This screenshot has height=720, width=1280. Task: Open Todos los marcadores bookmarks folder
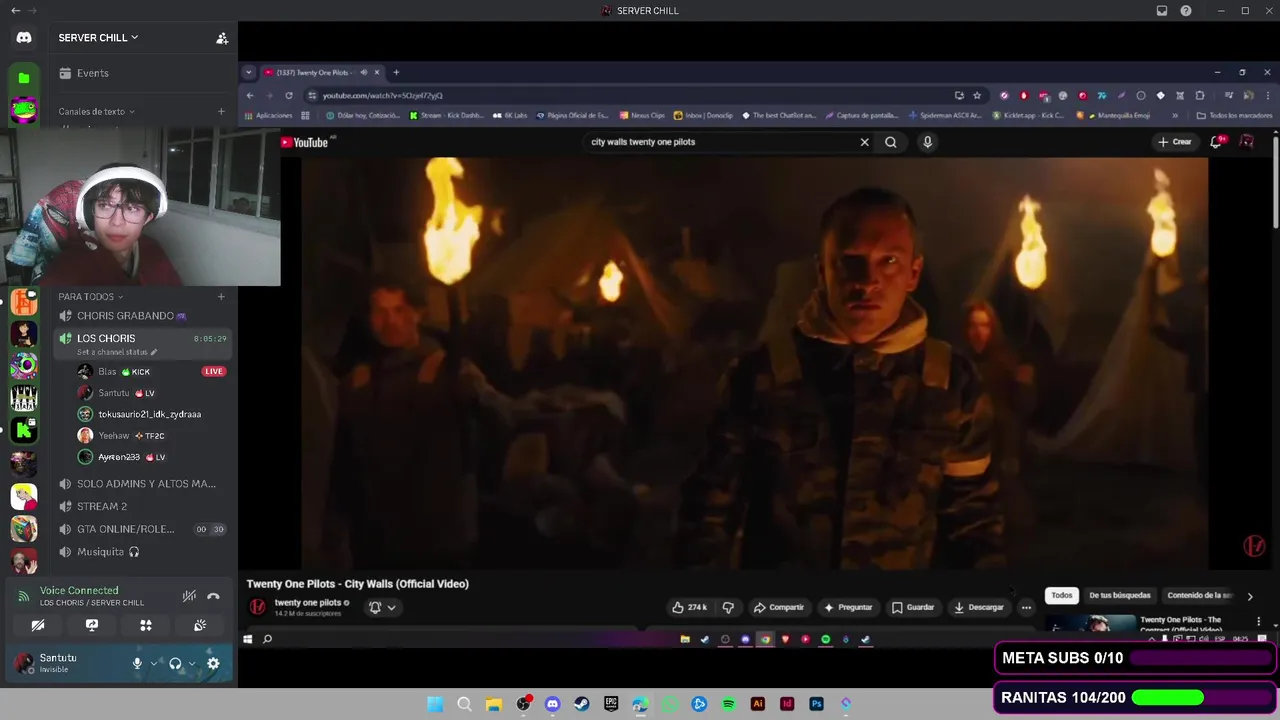point(1234,115)
